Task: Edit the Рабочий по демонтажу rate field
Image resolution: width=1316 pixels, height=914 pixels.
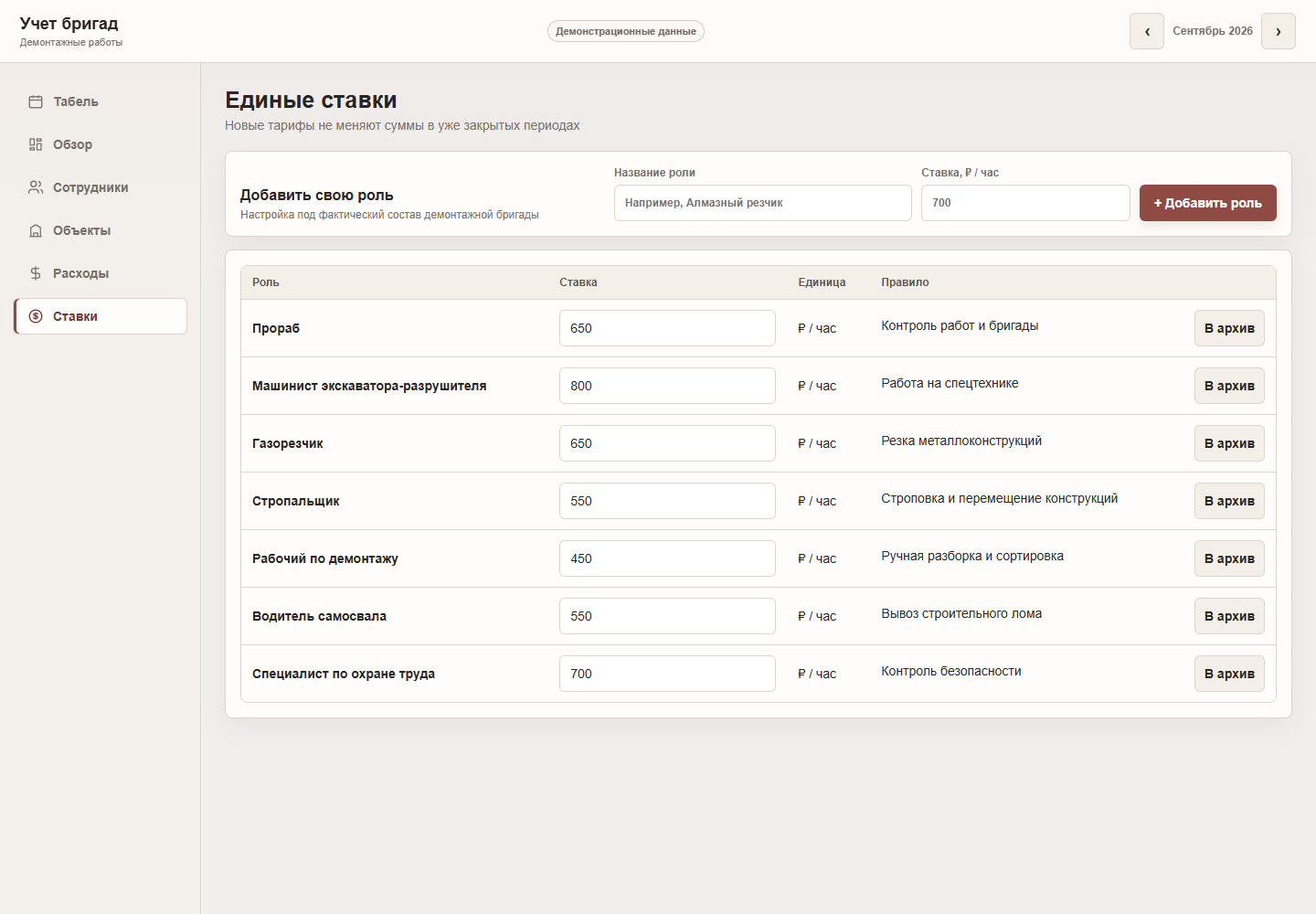Action: [x=667, y=558]
